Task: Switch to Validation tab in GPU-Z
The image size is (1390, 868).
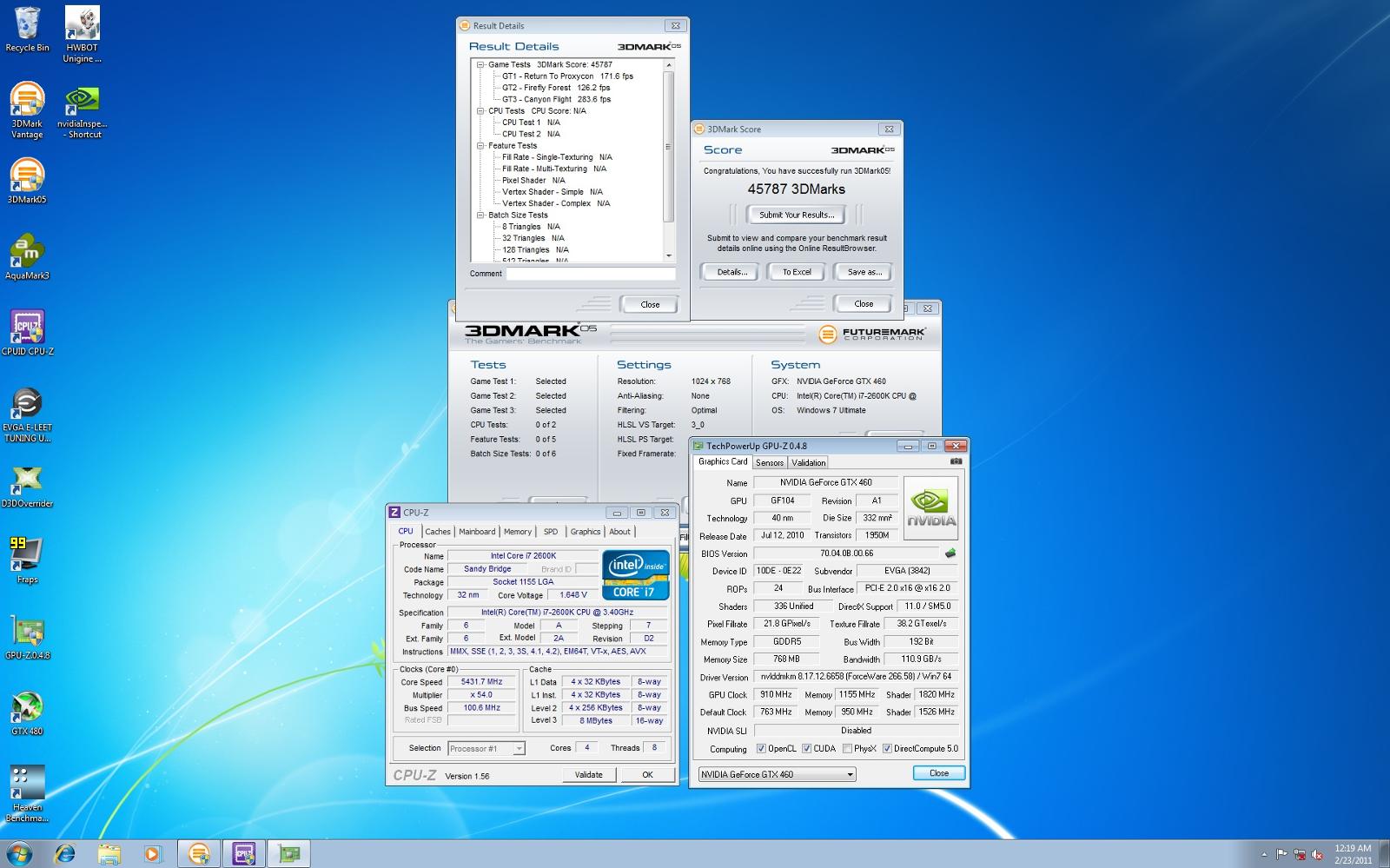Action: click(809, 463)
